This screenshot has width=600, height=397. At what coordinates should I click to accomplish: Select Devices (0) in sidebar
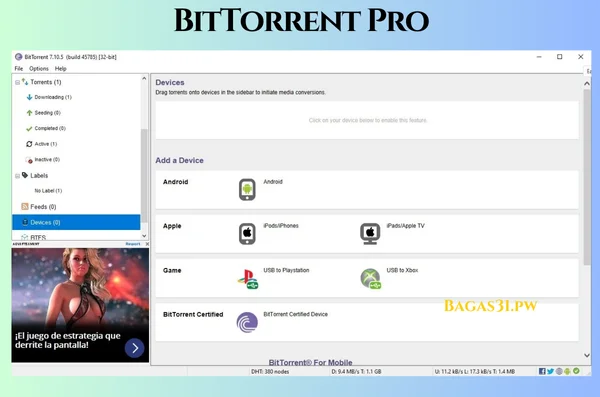pos(76,222)
